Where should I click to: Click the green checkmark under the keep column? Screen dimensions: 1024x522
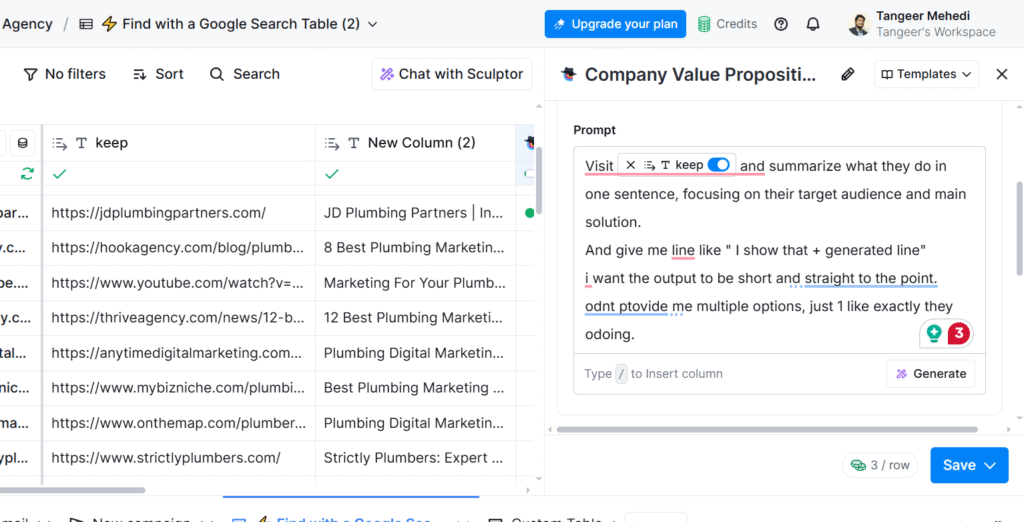click(59, 174)
